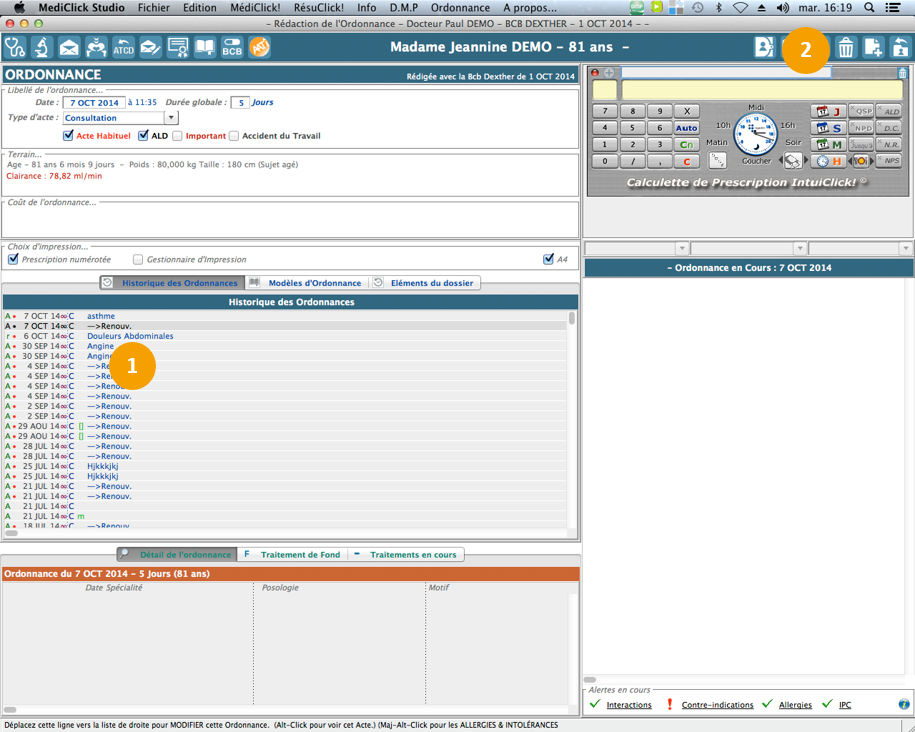
Task: Click the trash icon in top toolbar
Action: (846, 47)
